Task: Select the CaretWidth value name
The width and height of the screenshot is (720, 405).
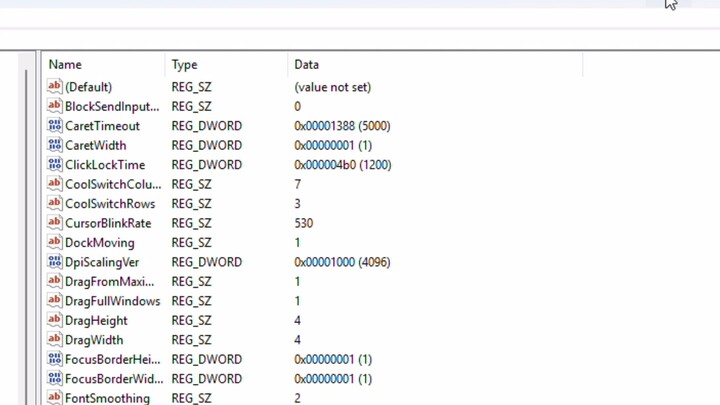Action: point(96,145)
